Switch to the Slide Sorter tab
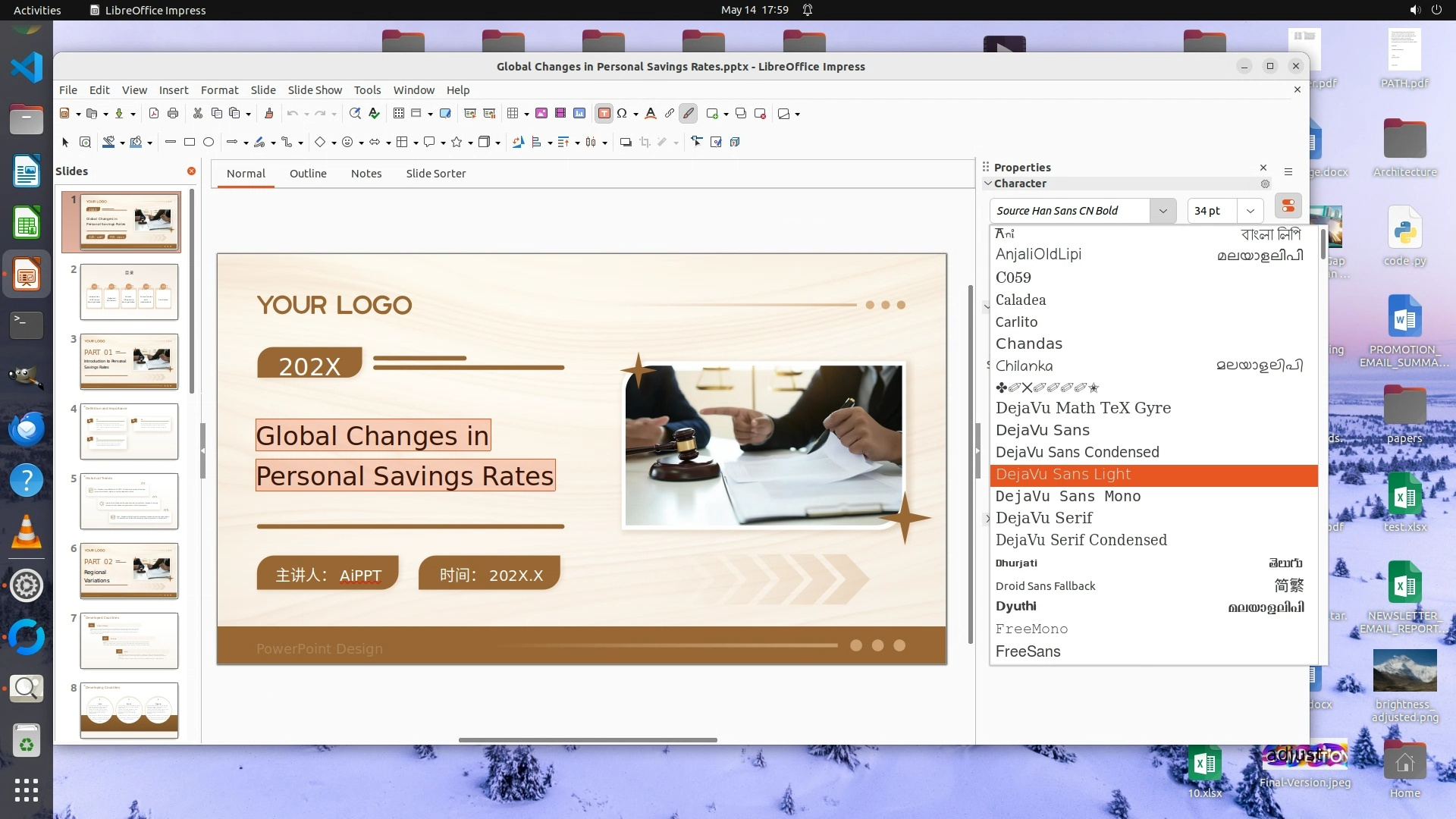 click(x=435, y=174)
